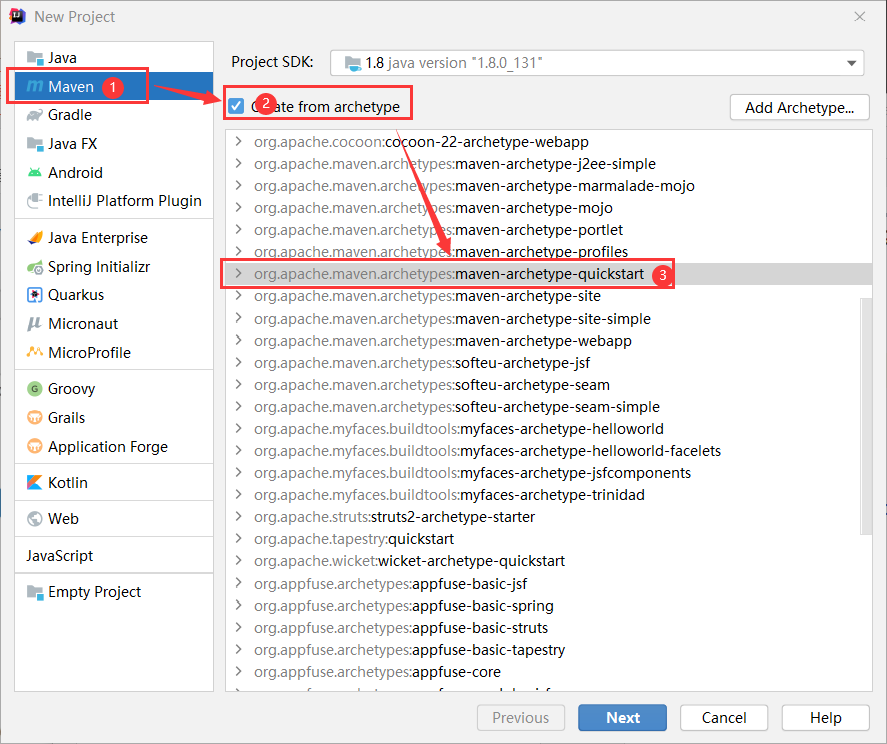The image size is (887, 744).
Task: Select appfuse-basic-struts archetype row
Action: (549, 627)
